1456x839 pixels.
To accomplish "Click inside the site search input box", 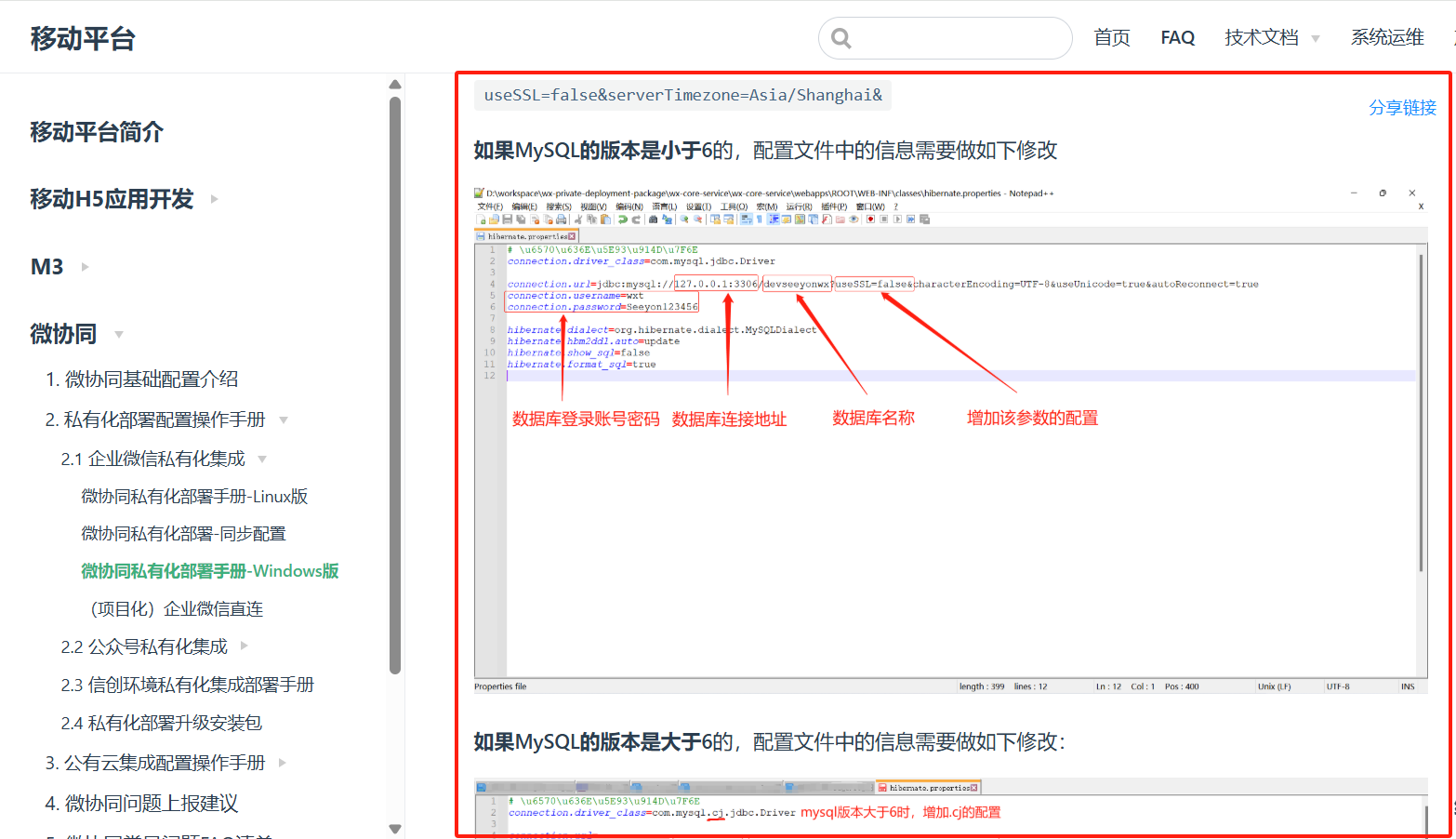I will pos(948,38).
